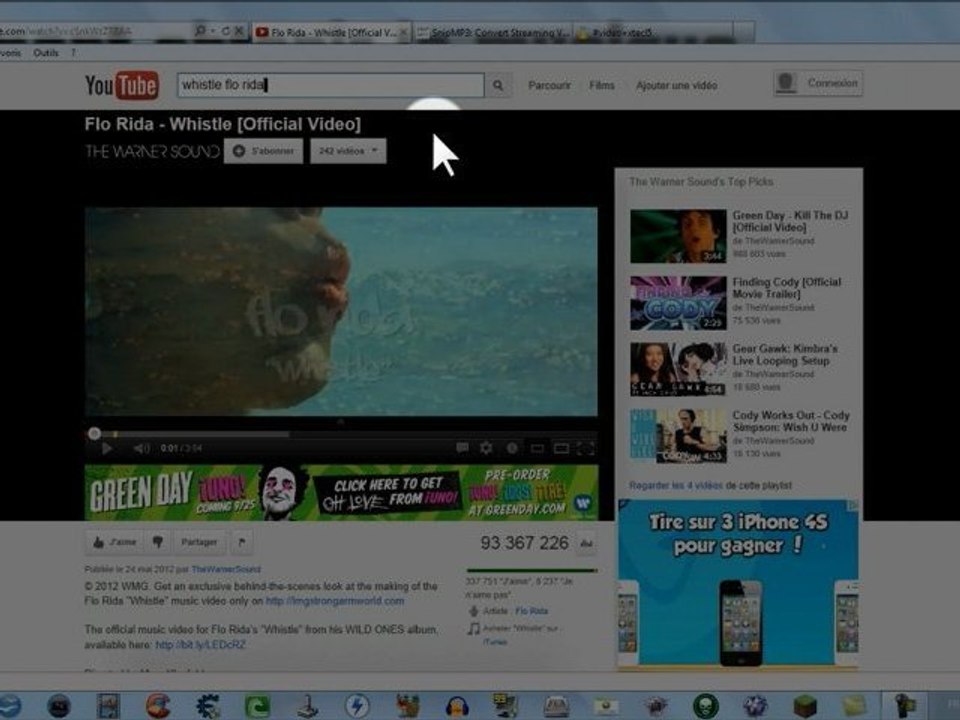Click the Cody Simpson Wish U Were title
Viewport: 960px width, 720px height.
pos(791,421)
